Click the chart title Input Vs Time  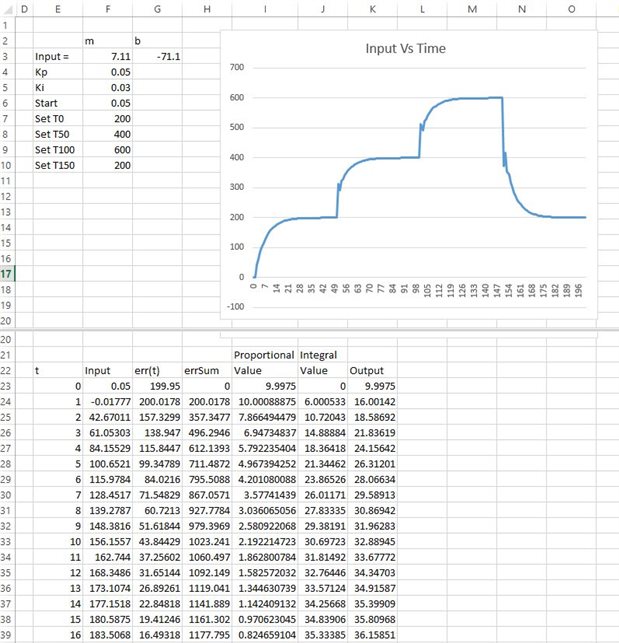coord(405,48)
